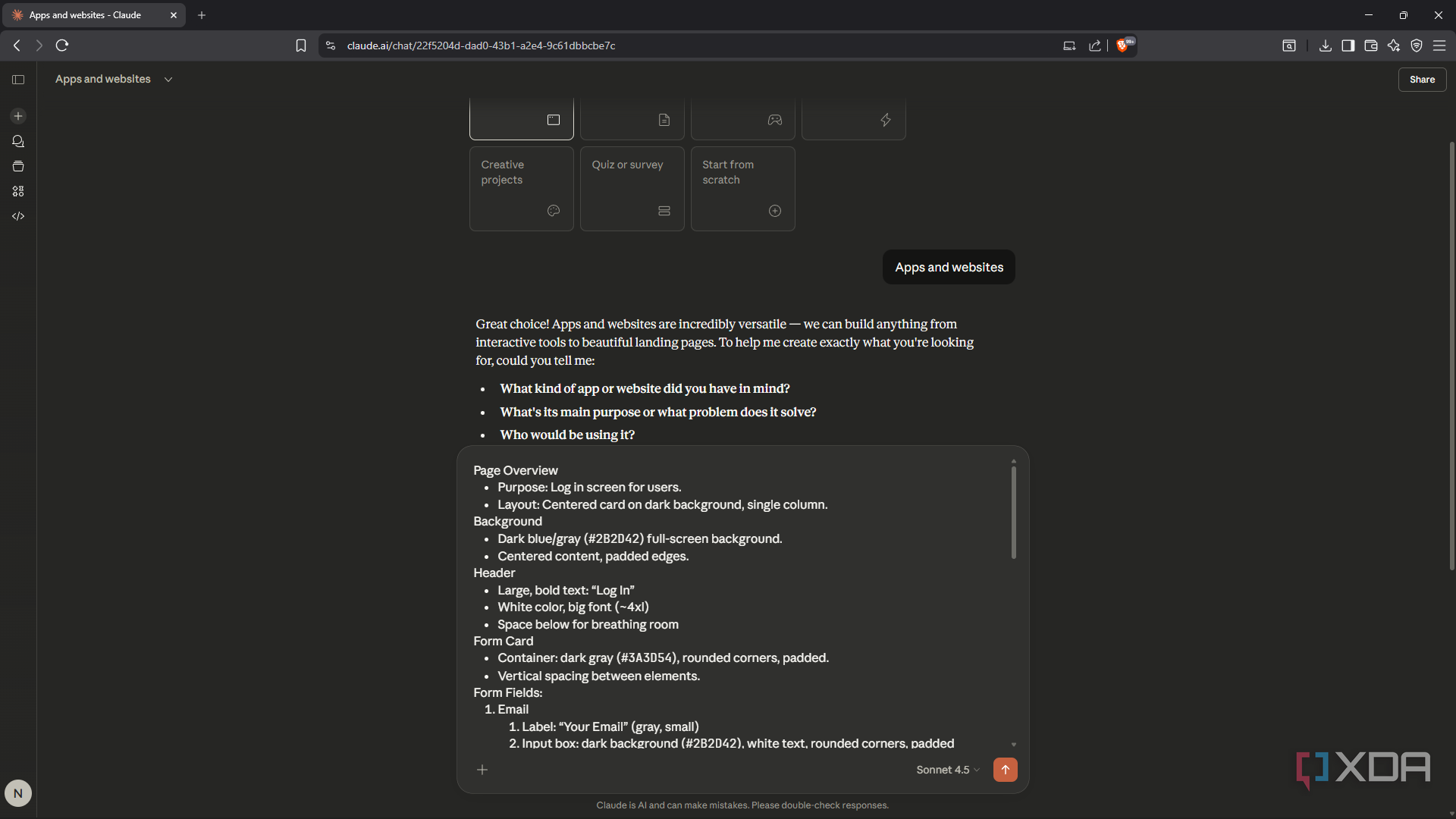1456x819 pixels.
Task: Click the page vertical scrollbar
Action: pos(1451,356)
